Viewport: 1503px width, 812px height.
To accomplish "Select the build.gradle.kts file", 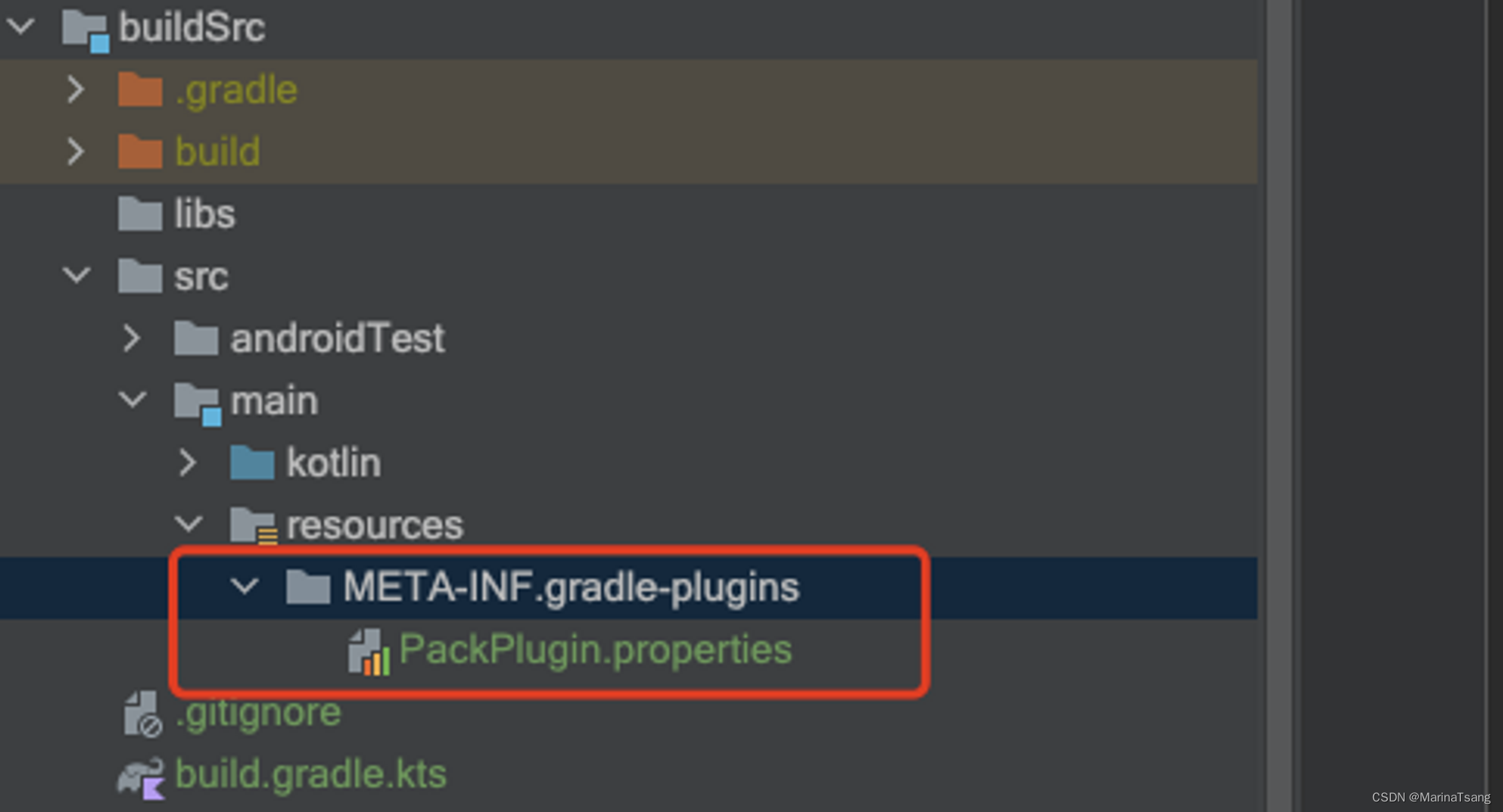I will point(310,774).
